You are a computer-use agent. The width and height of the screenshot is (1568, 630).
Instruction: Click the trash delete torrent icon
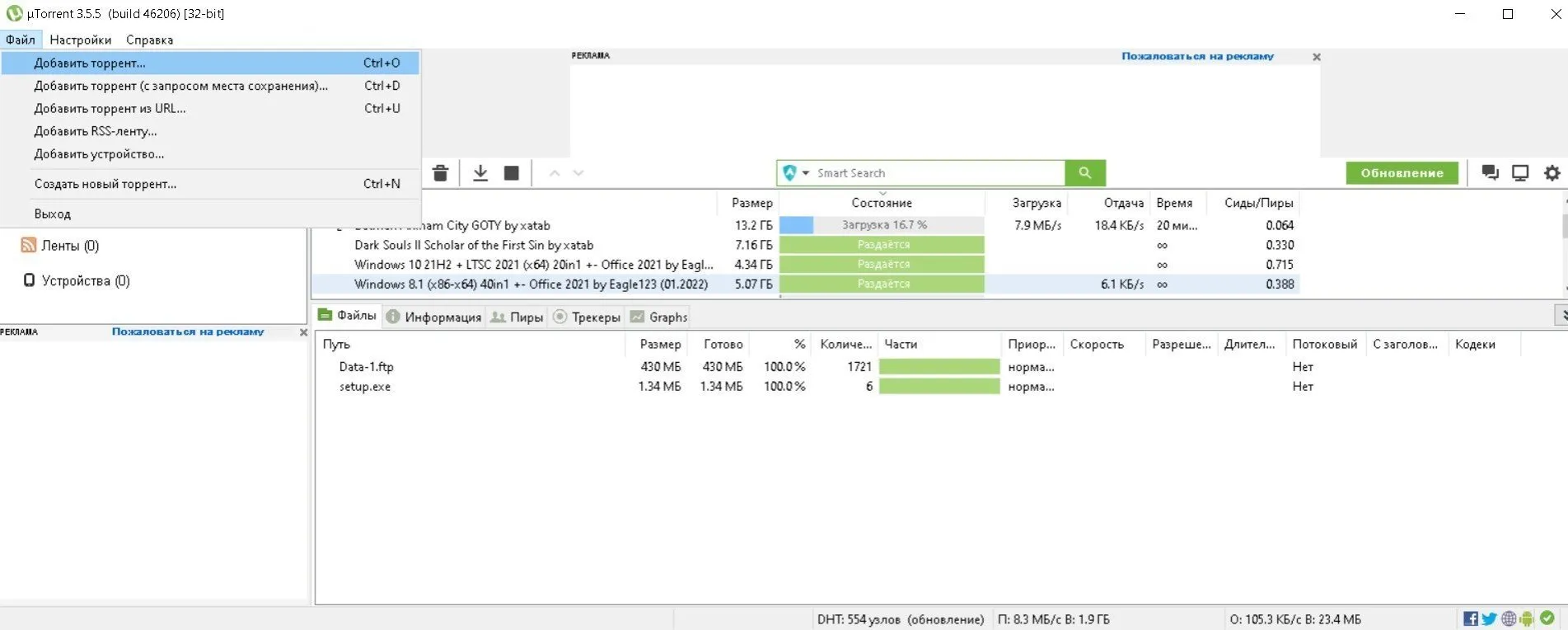pyautogui.click(x=440, y=173)
